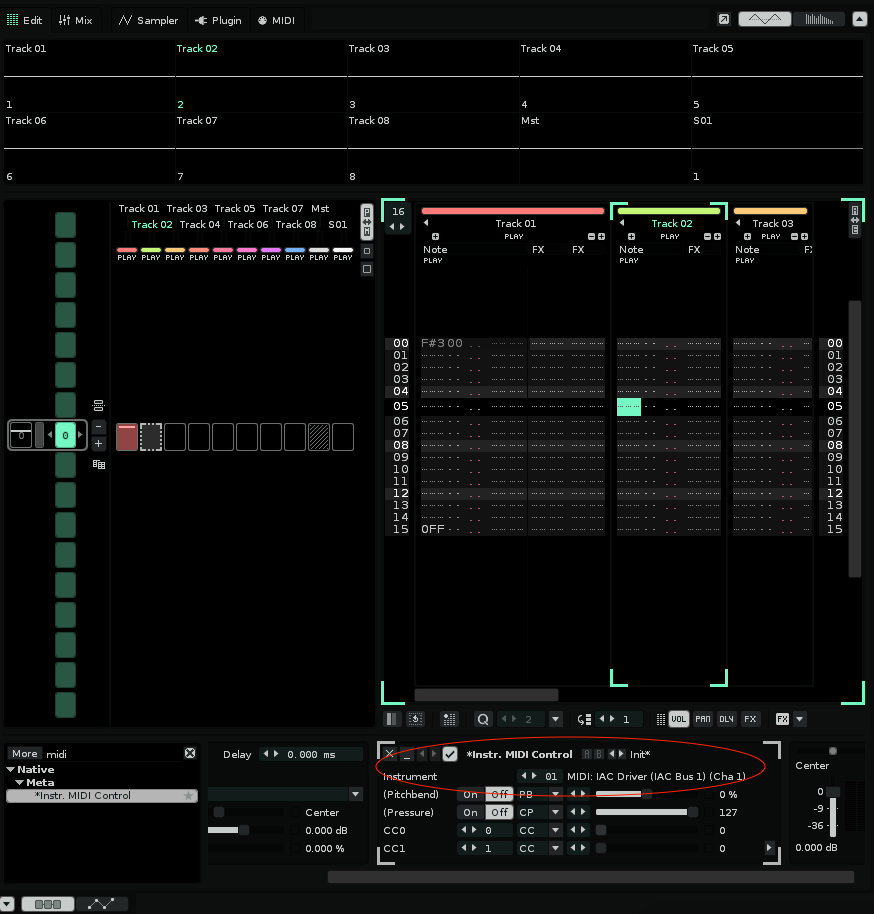
Task: Click the pattern editor horizontal scrollbar
Action: click(x=486, y=695)
